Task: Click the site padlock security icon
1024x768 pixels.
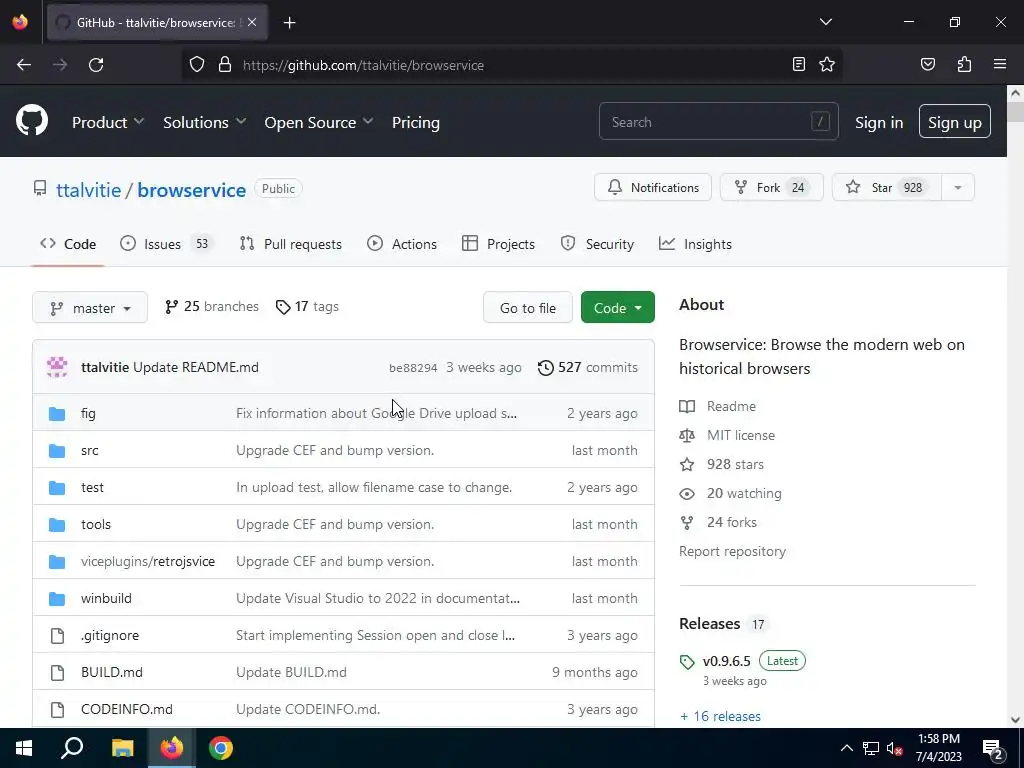Action: 225,65
